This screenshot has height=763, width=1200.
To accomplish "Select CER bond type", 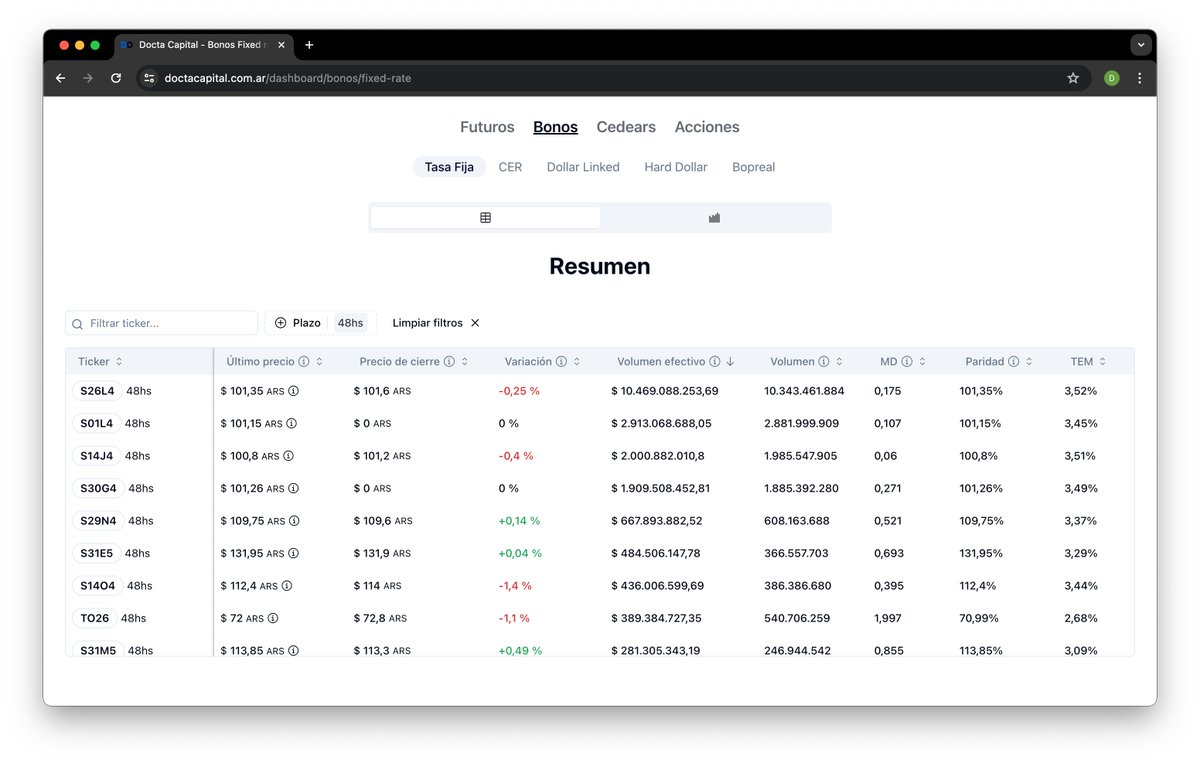I will pos(510,167).
